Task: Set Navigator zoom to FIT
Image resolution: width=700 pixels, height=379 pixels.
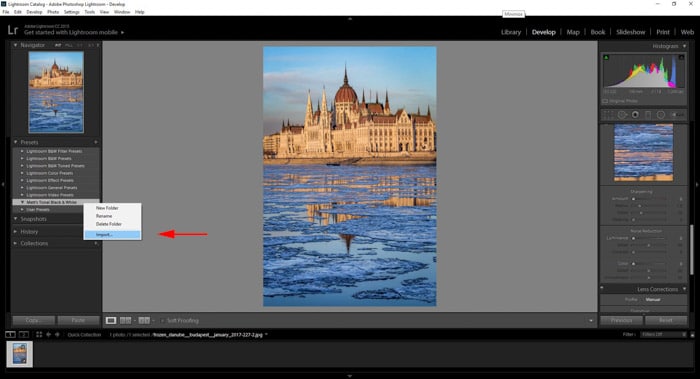Action: tap(58, 45)
